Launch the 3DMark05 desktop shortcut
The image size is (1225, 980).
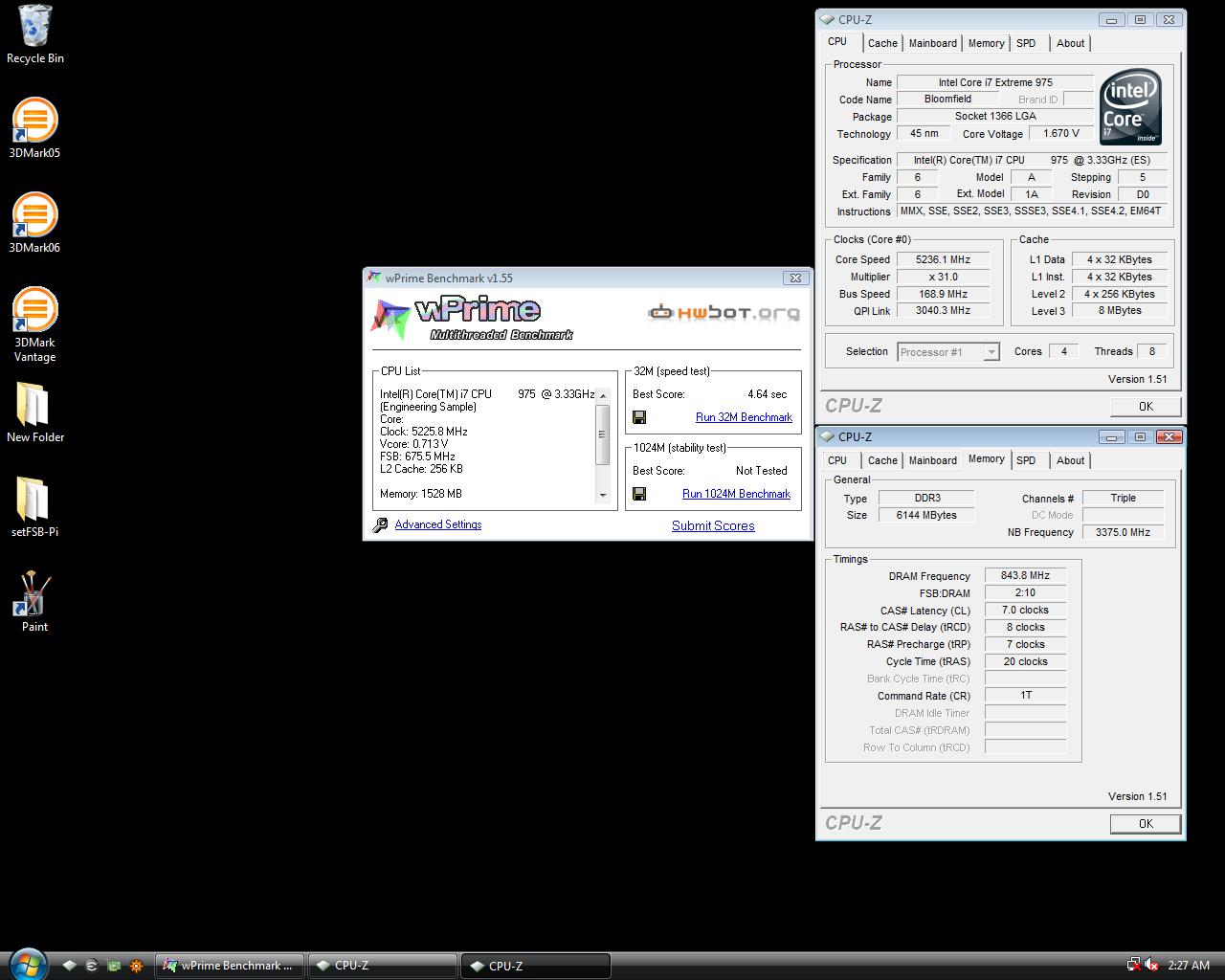34,127
